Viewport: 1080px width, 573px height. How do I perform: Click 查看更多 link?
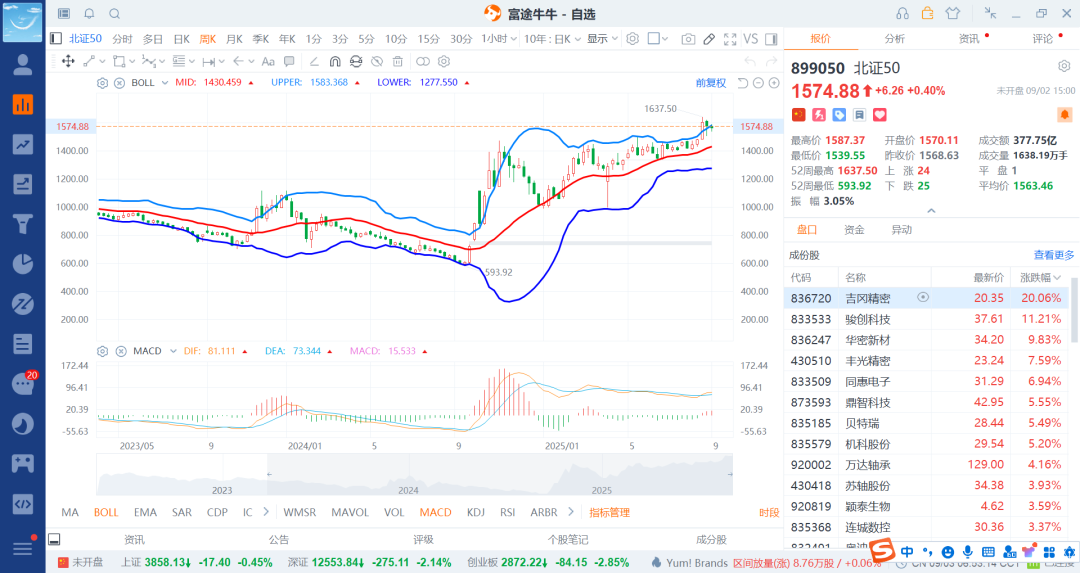1054,255
